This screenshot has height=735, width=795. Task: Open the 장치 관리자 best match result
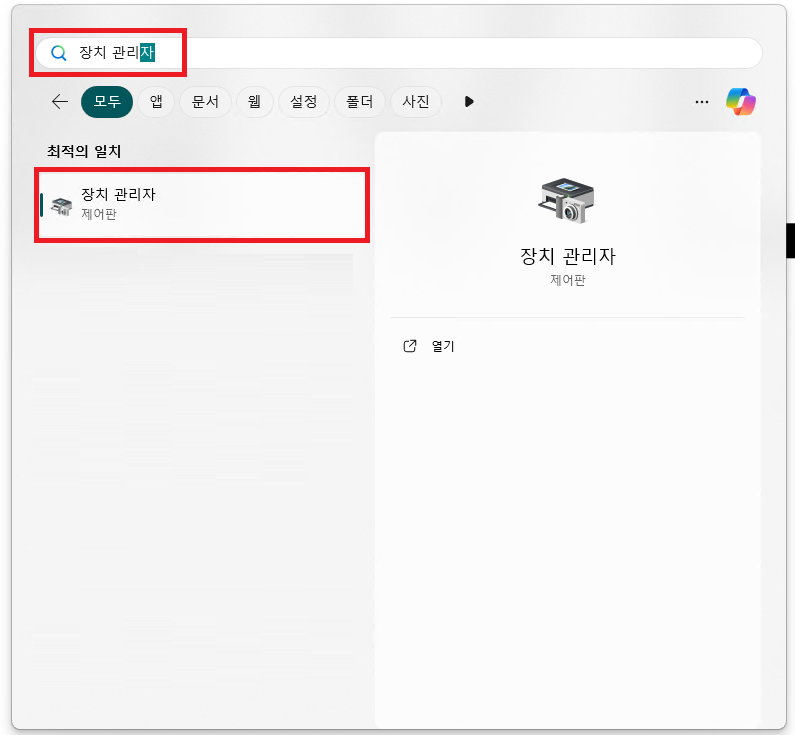(x=202, y=205)
